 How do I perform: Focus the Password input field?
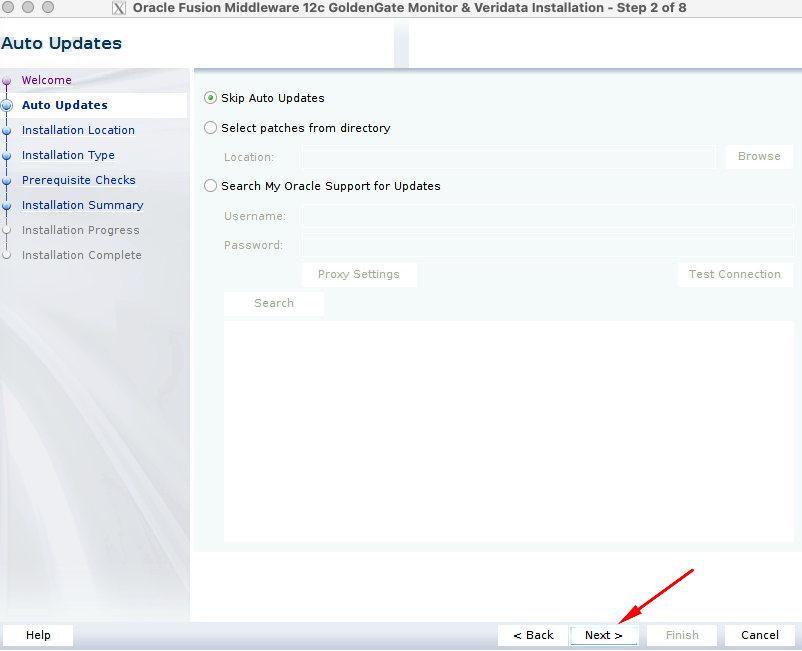[x=548, y=245]
